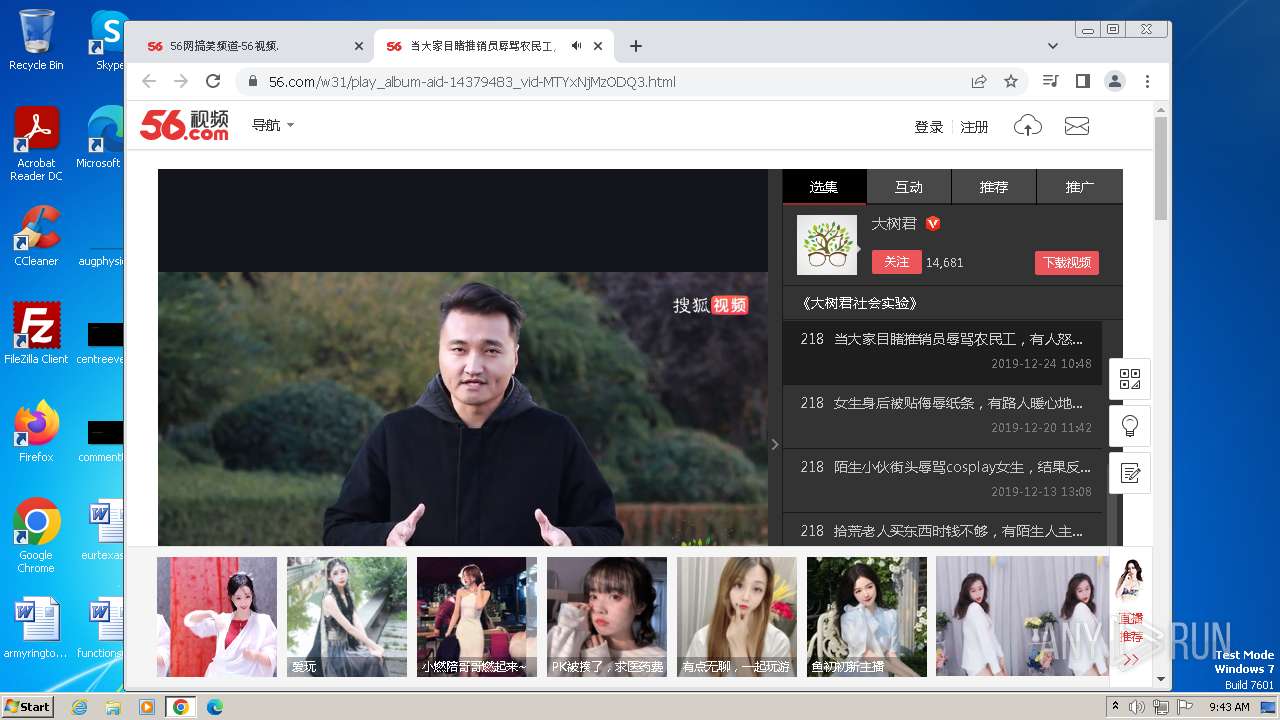Expand the 导航 navigation dropdown
Image resolution: width=1280 pixels, height=720 pixels.
tap(273, 125)
